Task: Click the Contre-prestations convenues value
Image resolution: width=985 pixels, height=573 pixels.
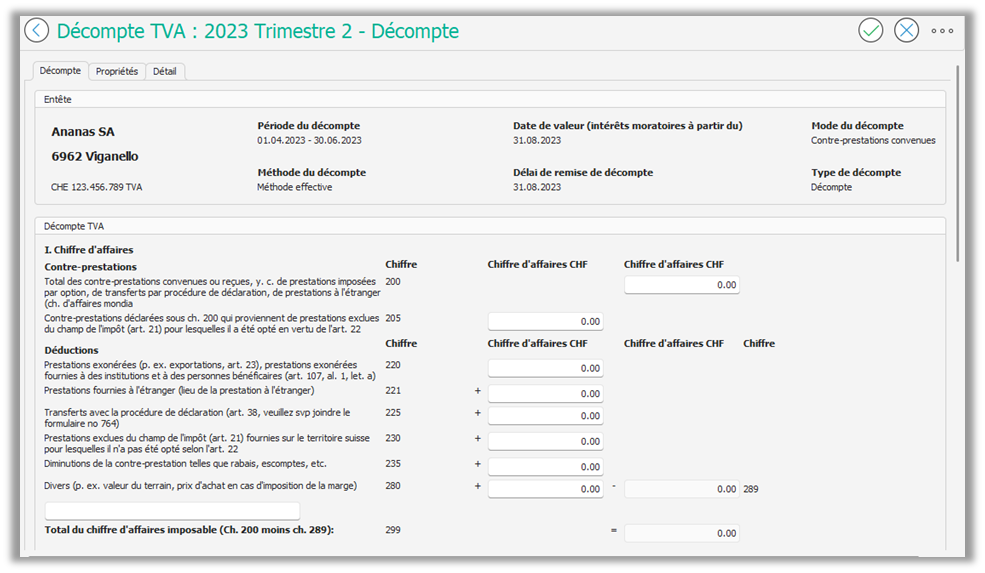Action: (873, 141)
